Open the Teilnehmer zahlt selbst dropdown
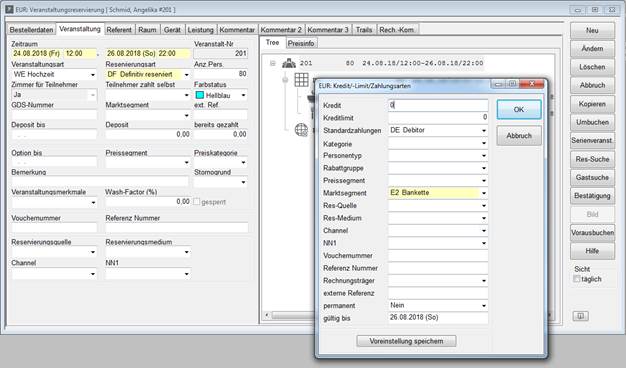This screenshot has height=368, width=626. pos(186,95)
